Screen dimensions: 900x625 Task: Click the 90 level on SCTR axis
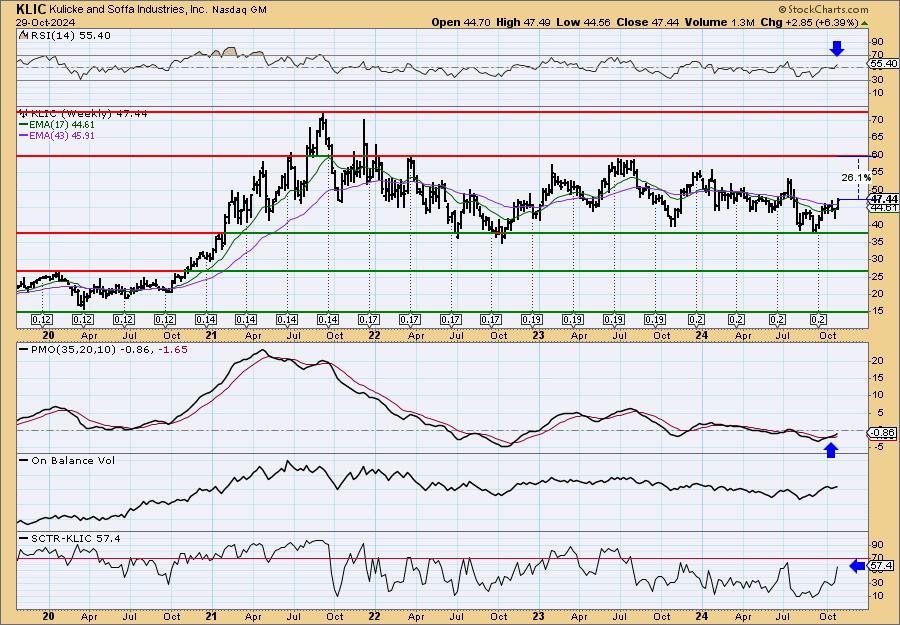coord(878,545)
